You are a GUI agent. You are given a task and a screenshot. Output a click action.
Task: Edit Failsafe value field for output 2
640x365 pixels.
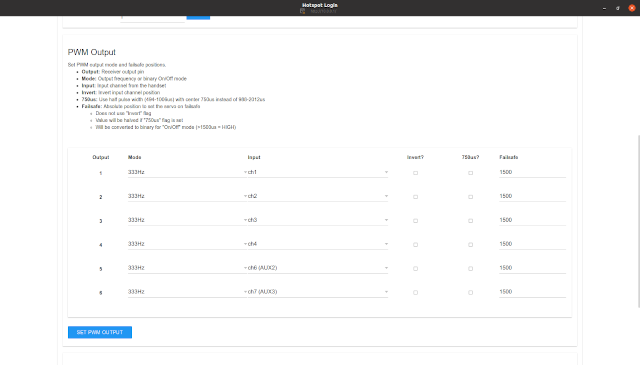532,196
